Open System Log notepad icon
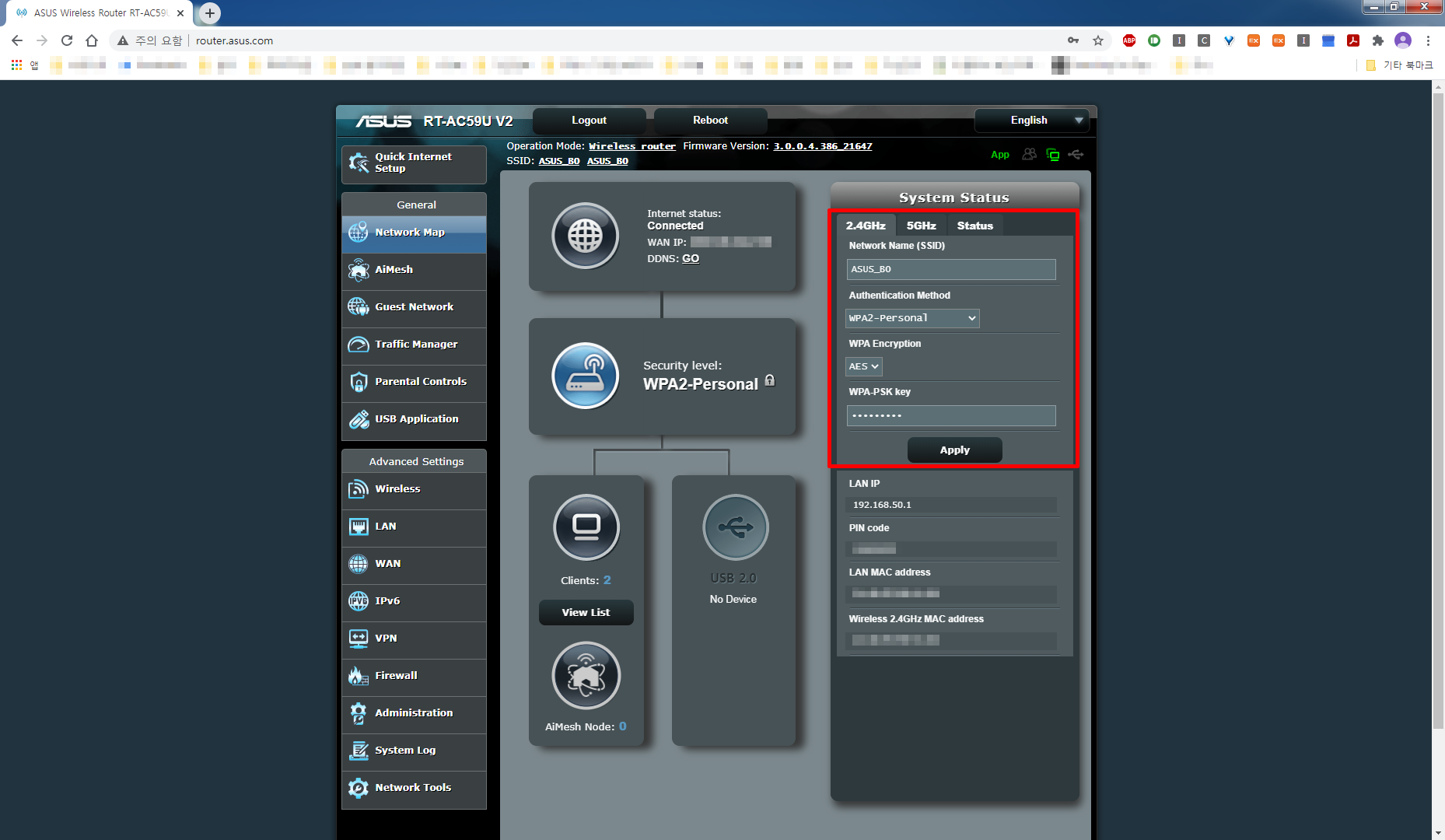This screenshot has height=840, width=1445. tap(359, 750)
